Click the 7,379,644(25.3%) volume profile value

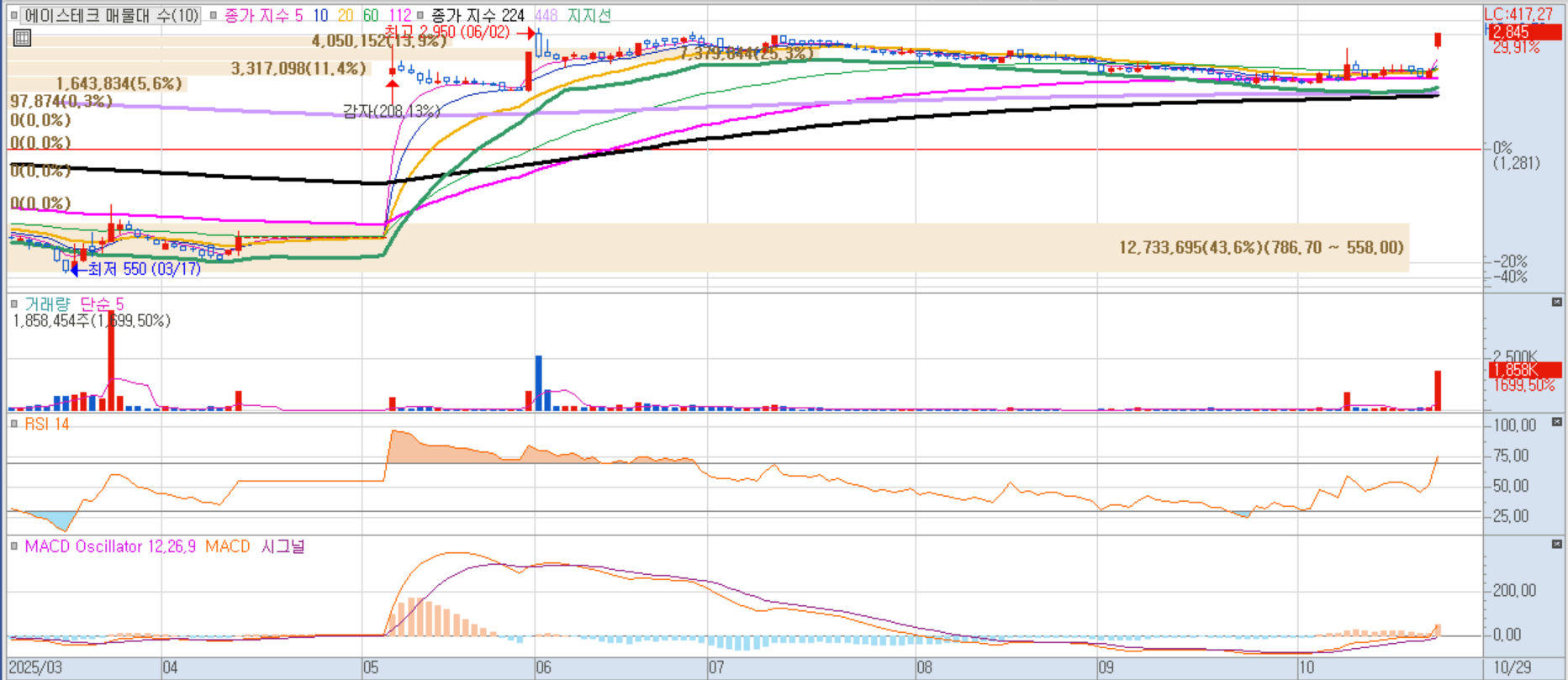pos(747,53)
